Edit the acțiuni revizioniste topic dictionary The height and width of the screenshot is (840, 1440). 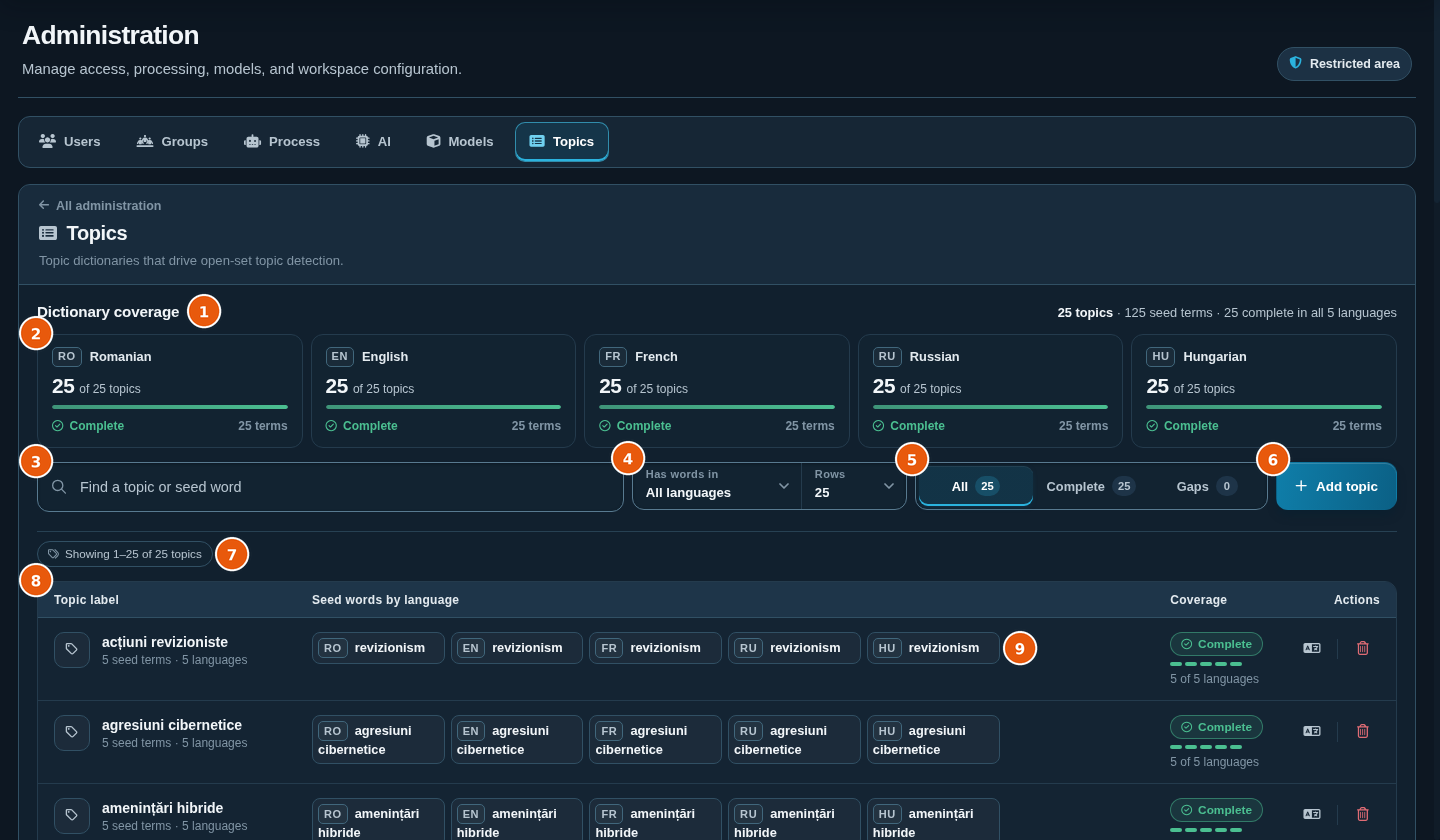(1312, 648)
